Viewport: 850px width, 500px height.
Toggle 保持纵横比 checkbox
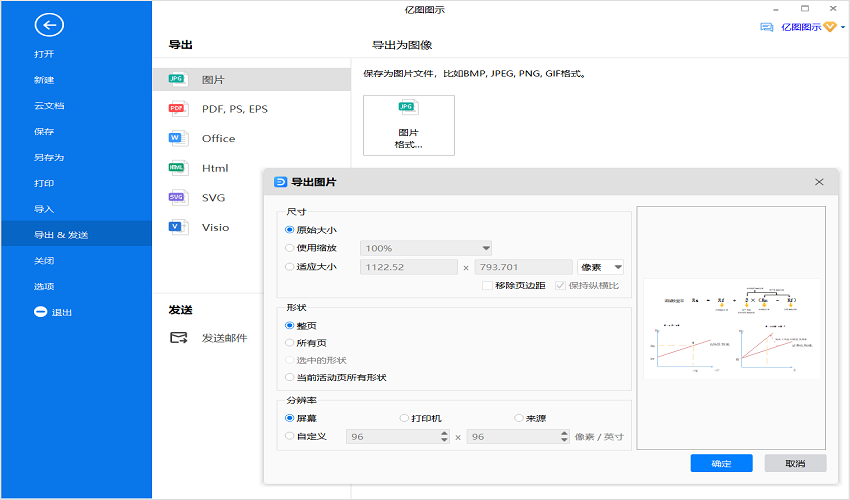click(x=561, y=285)
